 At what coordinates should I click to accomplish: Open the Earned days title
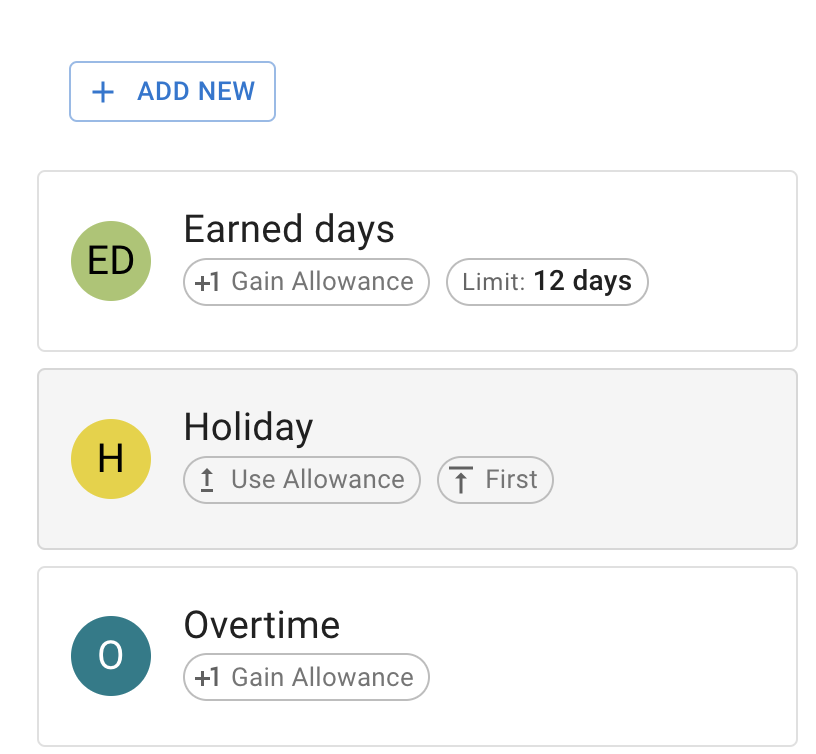[289, 229]
